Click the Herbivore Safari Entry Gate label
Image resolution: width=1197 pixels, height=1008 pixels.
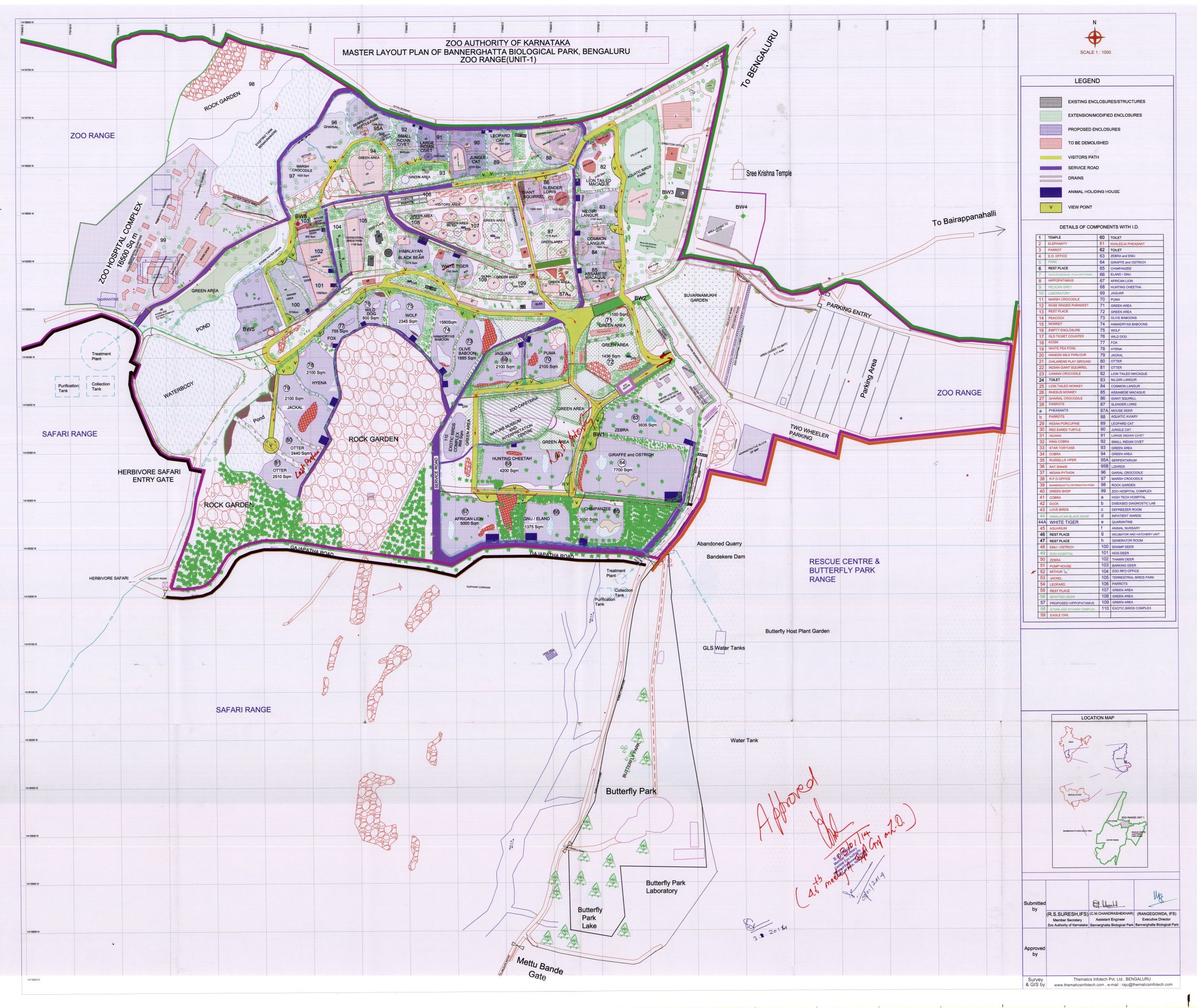pyautogui.click(x=149, y=476)
